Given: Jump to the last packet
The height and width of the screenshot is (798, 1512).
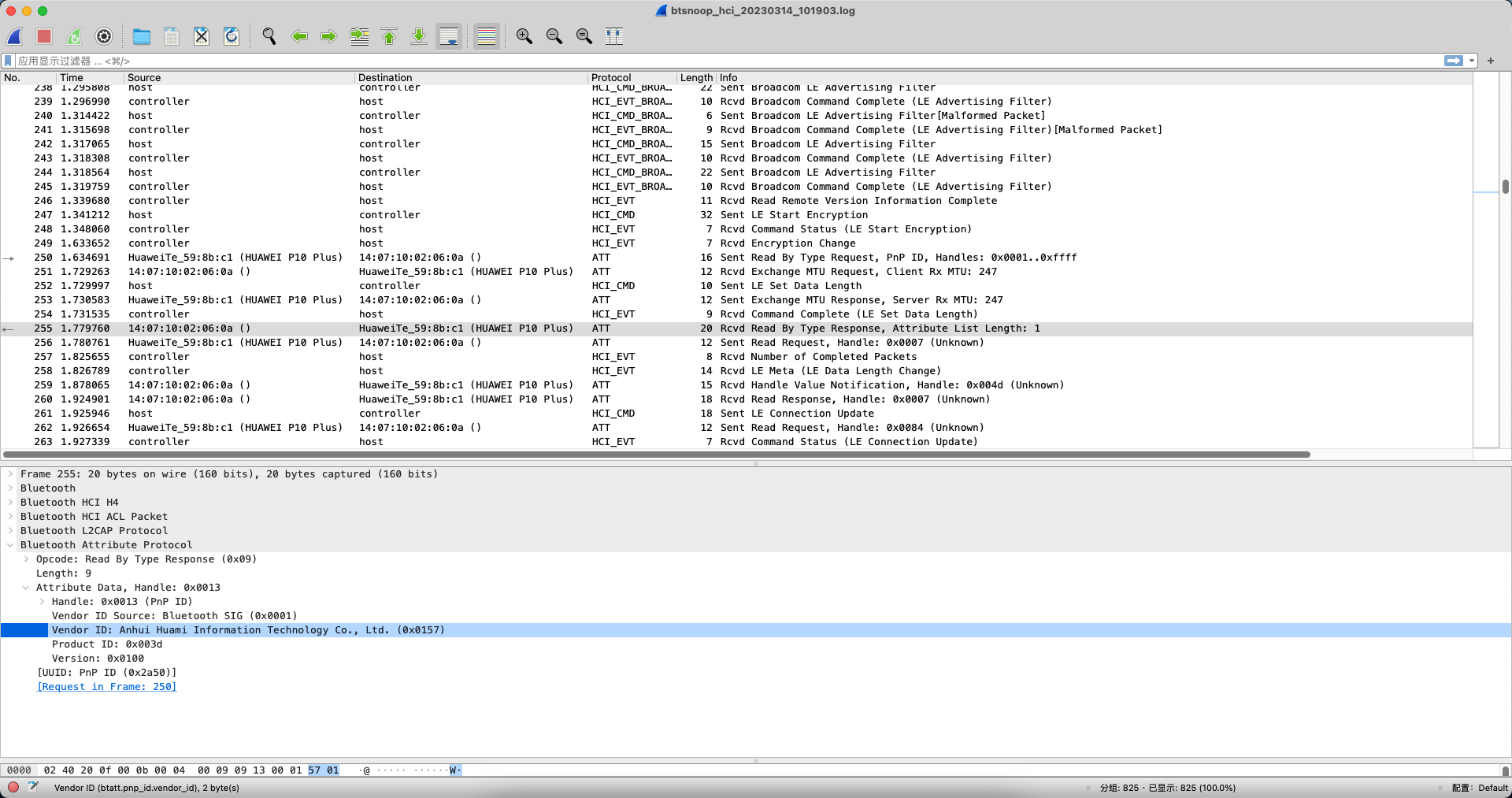Looking at the screenshot, I should pyautogui.click(x=419, y=36).
